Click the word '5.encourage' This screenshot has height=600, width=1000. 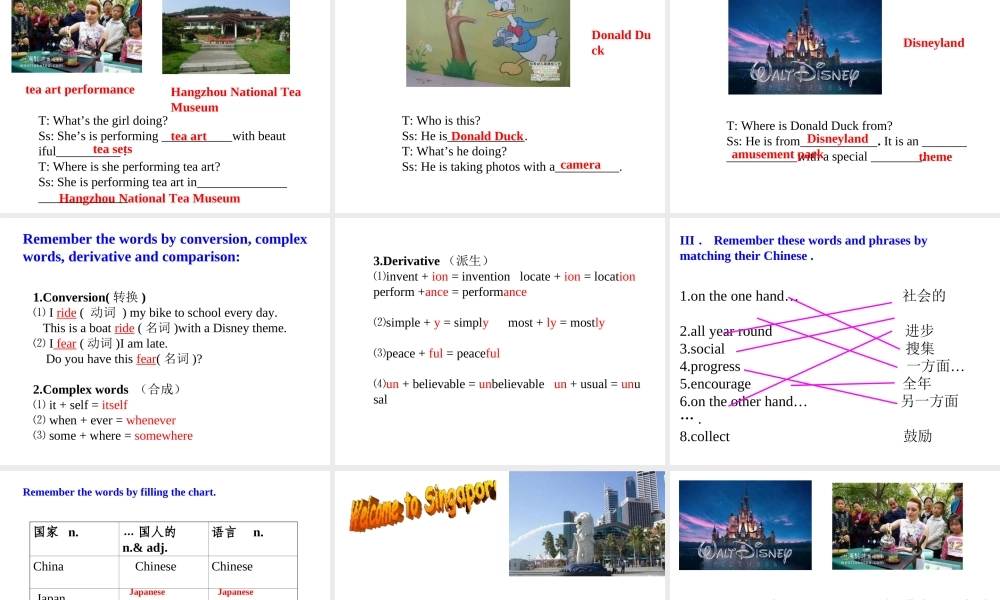[715, 384]
